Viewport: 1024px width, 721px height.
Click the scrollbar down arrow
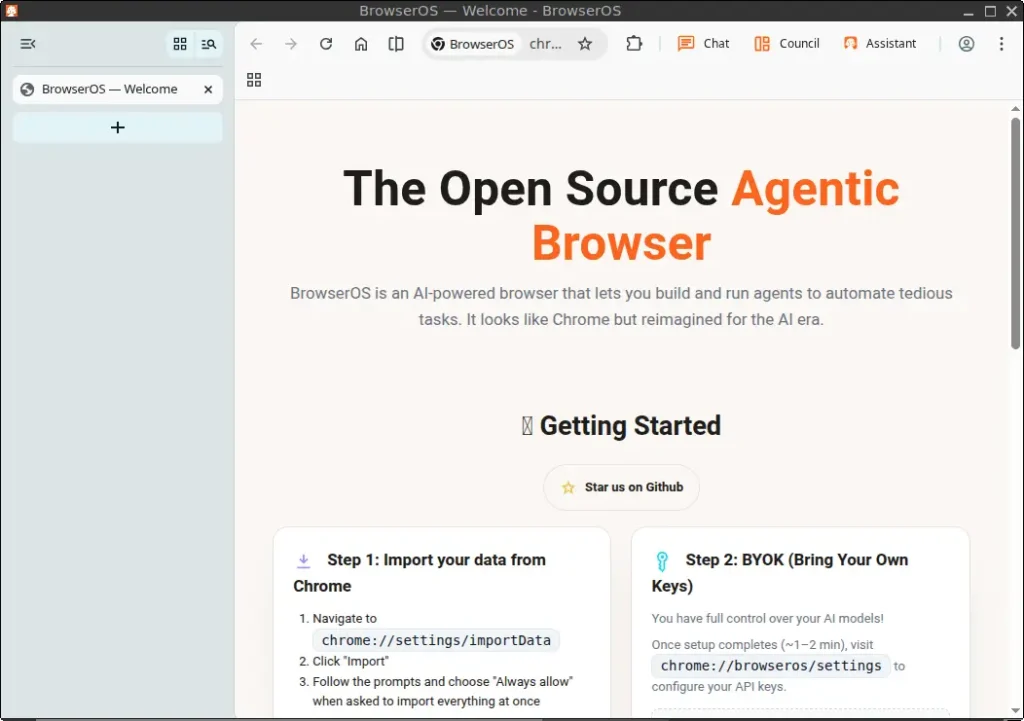click(x=1015, y=711)
